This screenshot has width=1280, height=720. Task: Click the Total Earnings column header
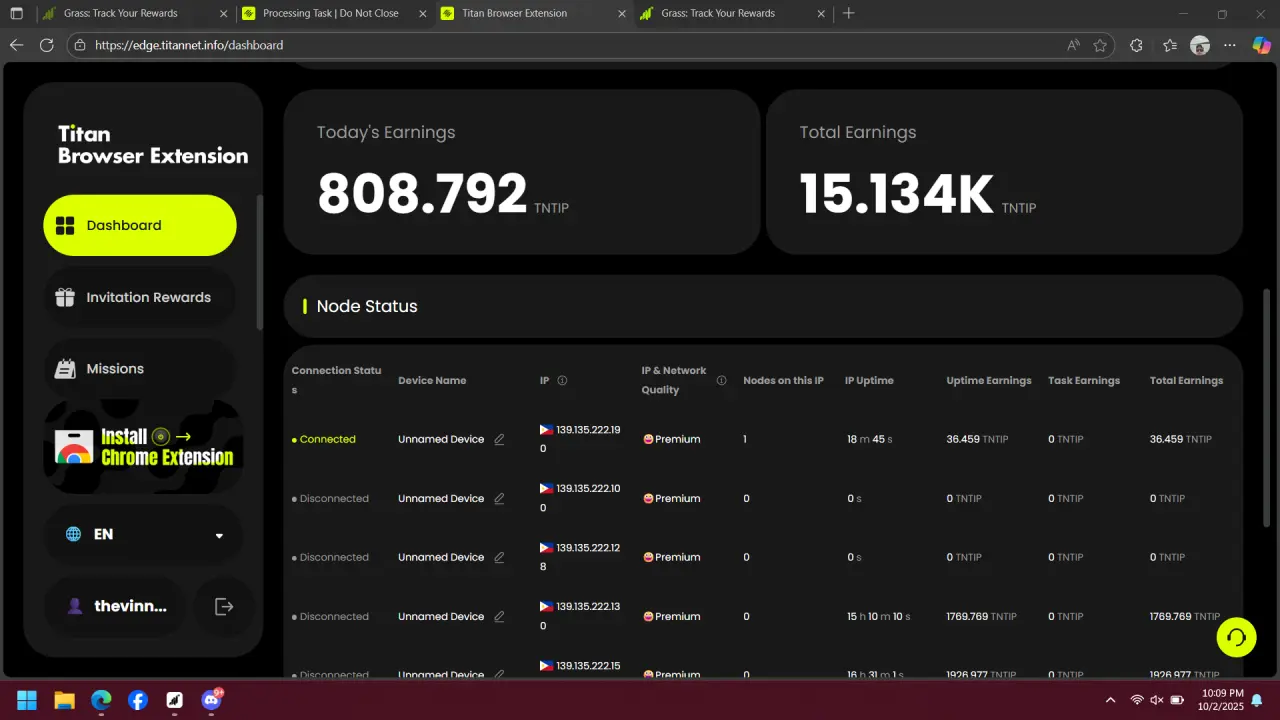point(1186,380)
